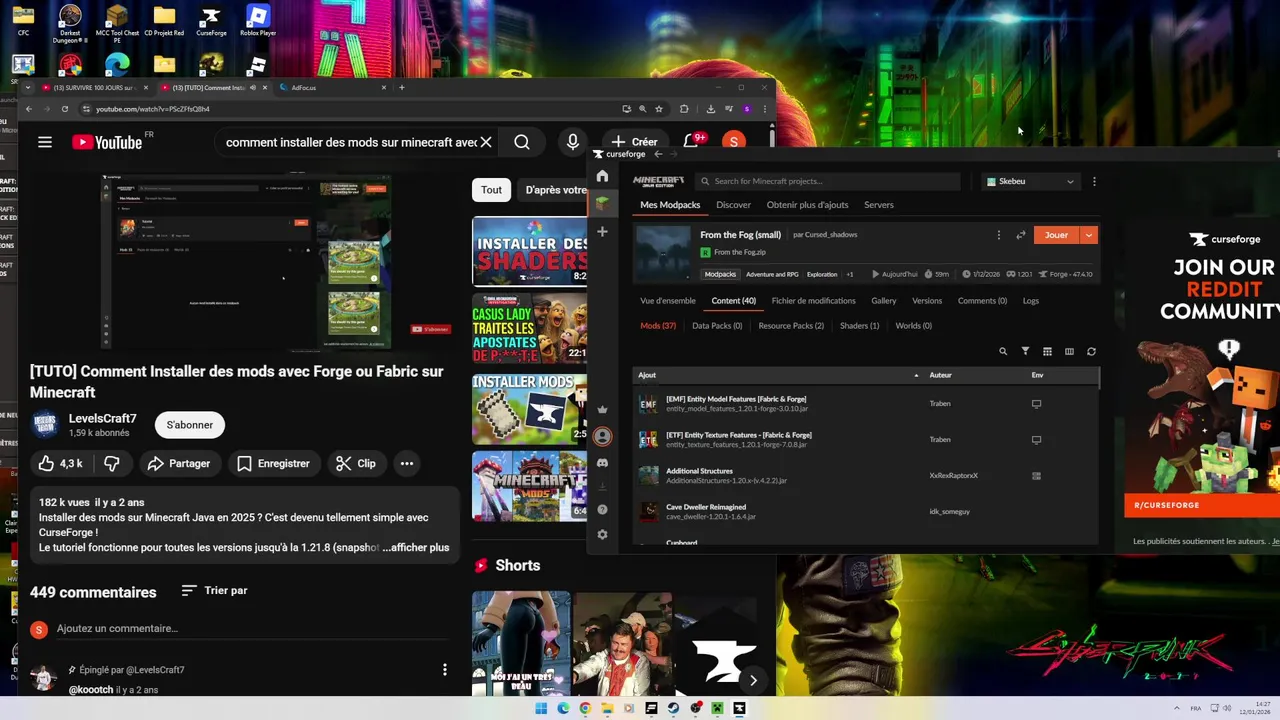Open the Servers tab in CurseForge
This screenshot has width=1280, height=720.
click(x=879, y=205)
